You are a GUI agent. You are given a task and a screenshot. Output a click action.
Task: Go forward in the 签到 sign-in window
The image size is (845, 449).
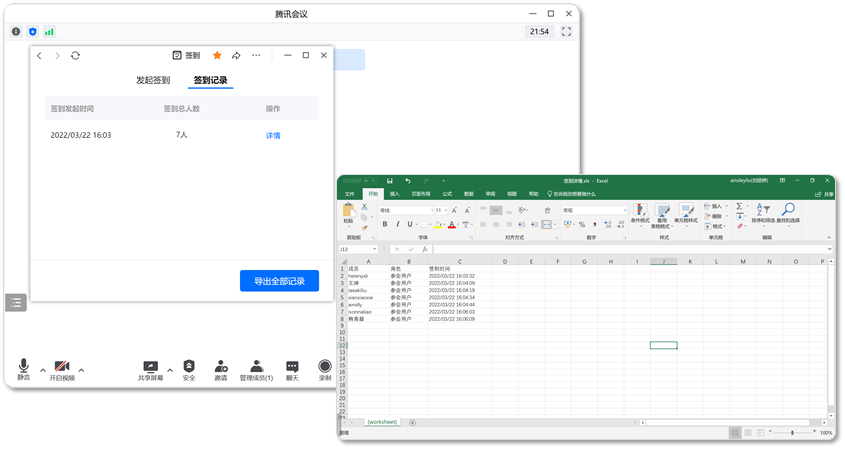tap(57, 56)
